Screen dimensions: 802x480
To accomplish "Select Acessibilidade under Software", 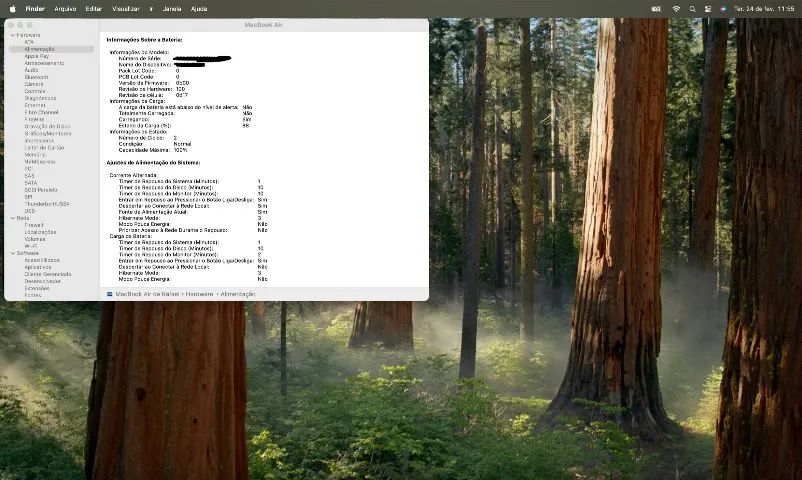I will point(42,260).
